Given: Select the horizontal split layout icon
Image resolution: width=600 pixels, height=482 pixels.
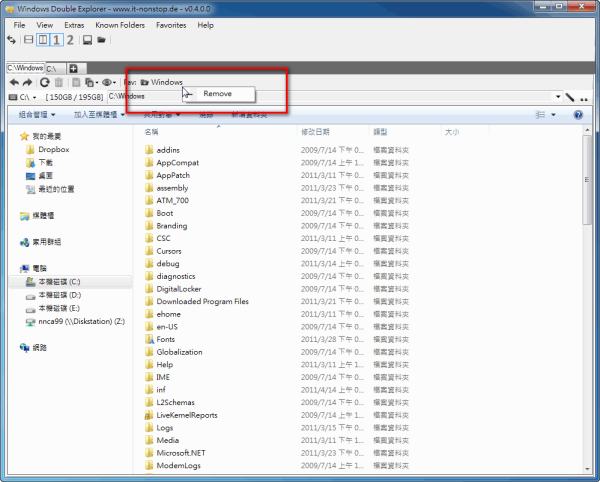Looking at the screenshot, I should (x=28, y=39).
